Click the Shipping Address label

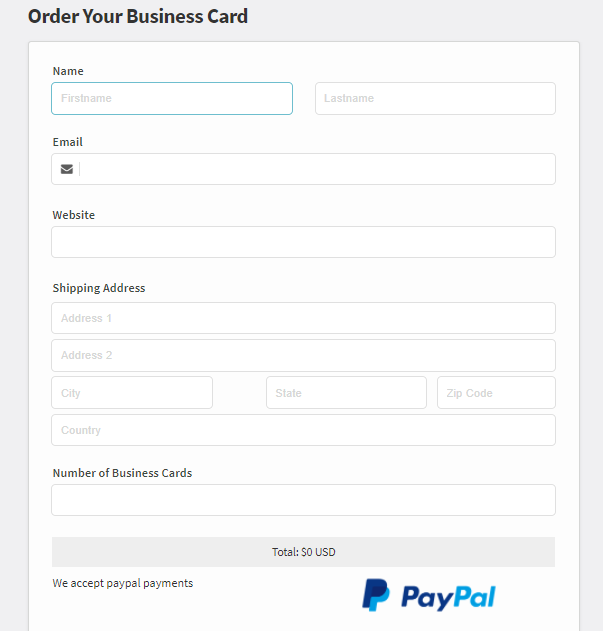pos(99,288)
